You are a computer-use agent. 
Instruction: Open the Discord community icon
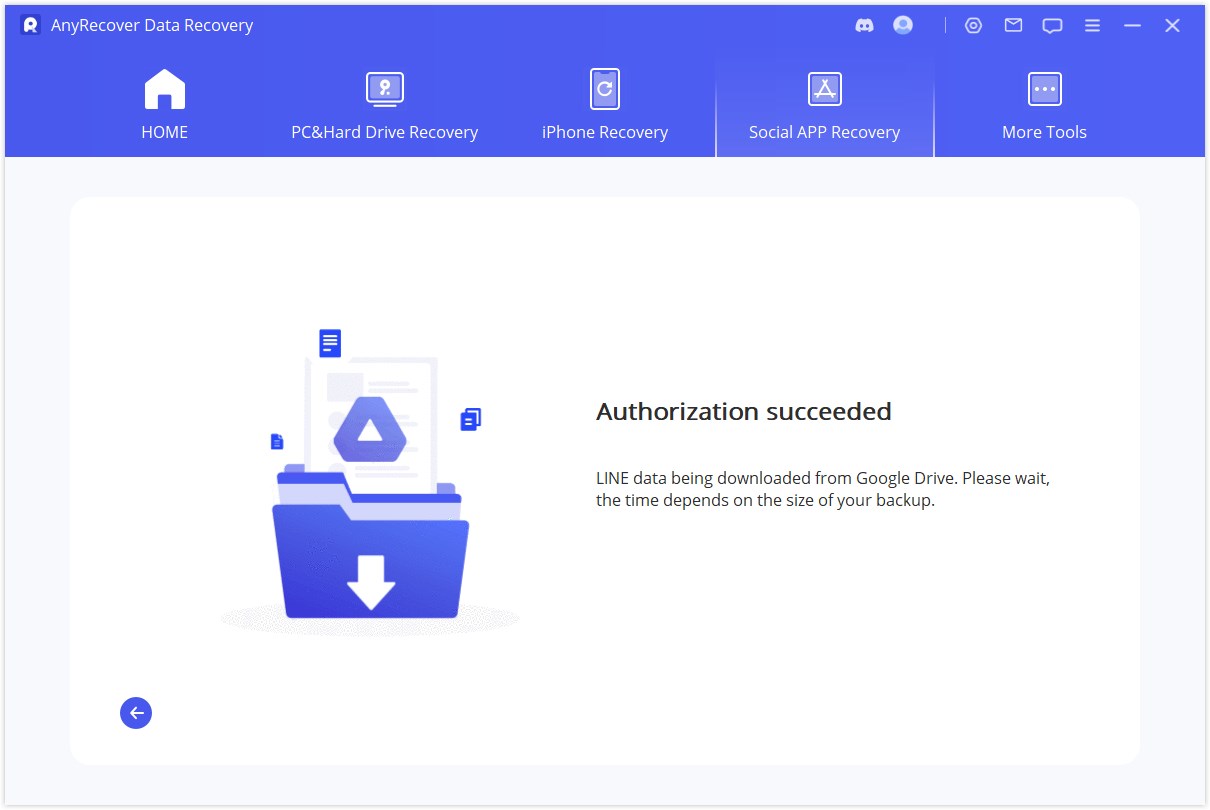(863, 25)
